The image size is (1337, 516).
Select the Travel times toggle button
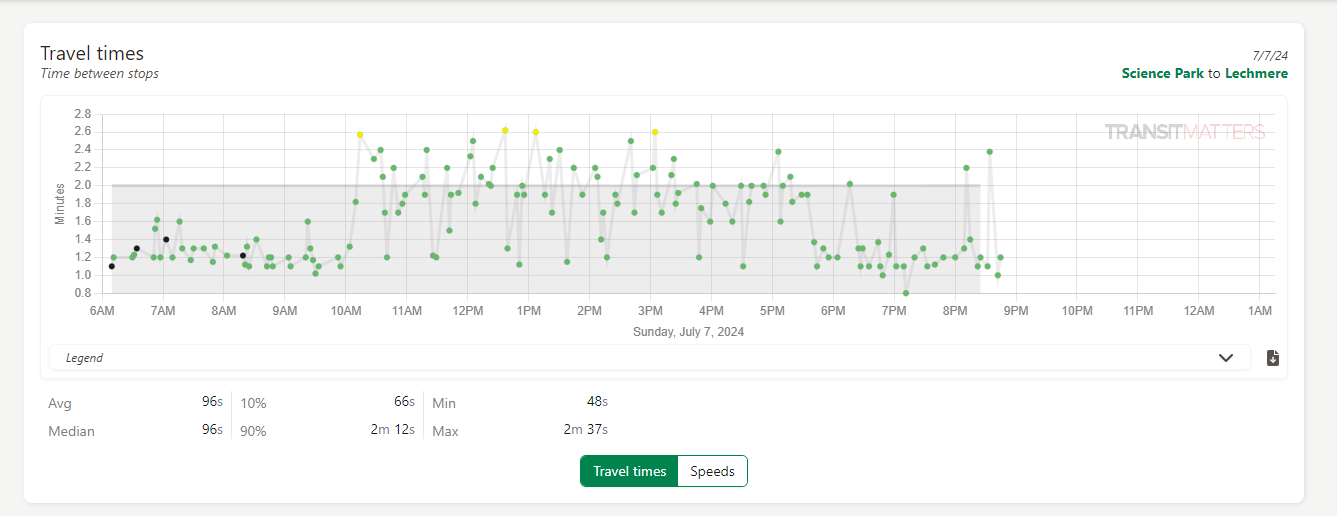tap(629, 471)
